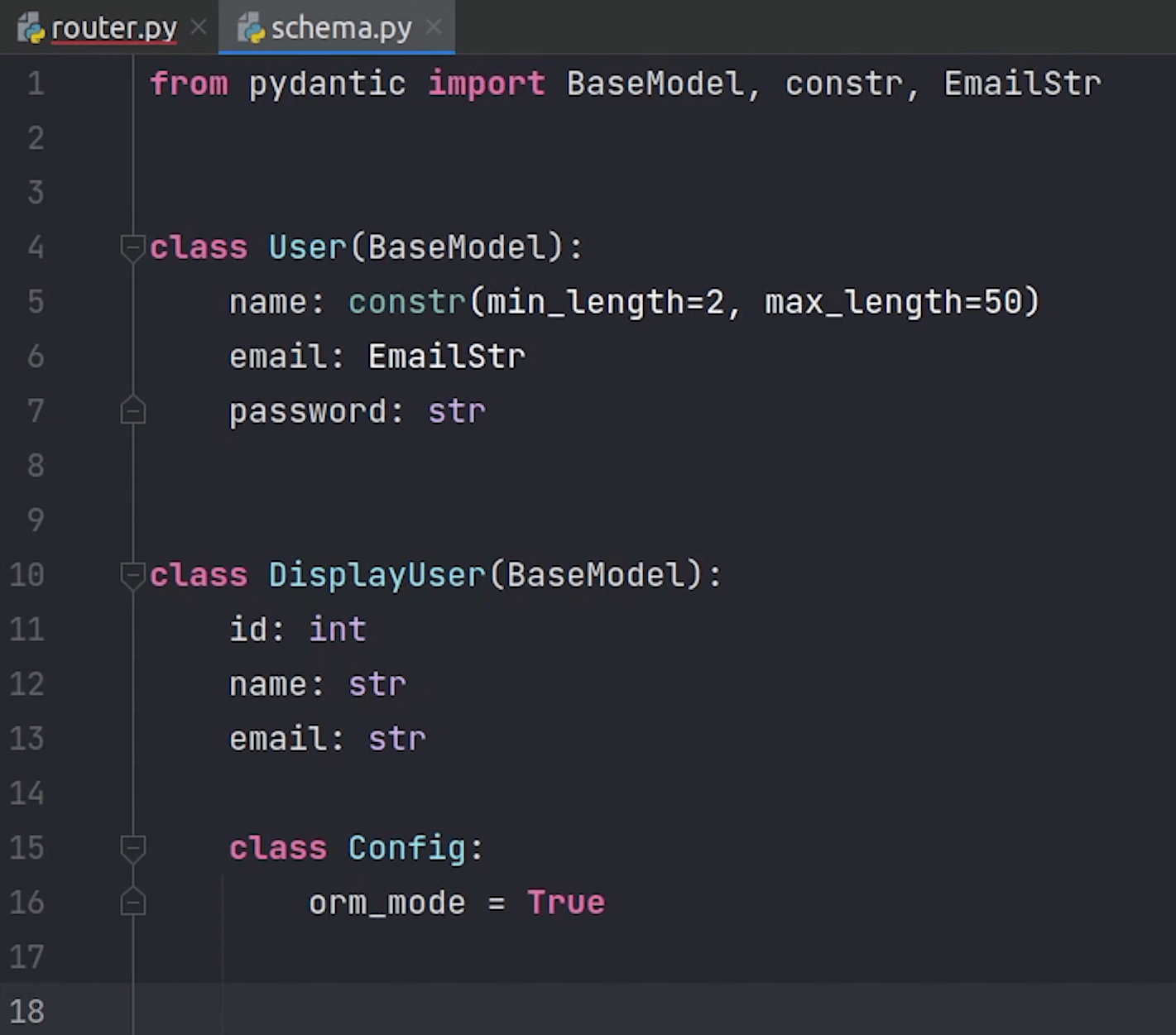Click 'EmailStr' type on the email line
The height and width of the screenshot is (1035, 1176).
point(447,357)
